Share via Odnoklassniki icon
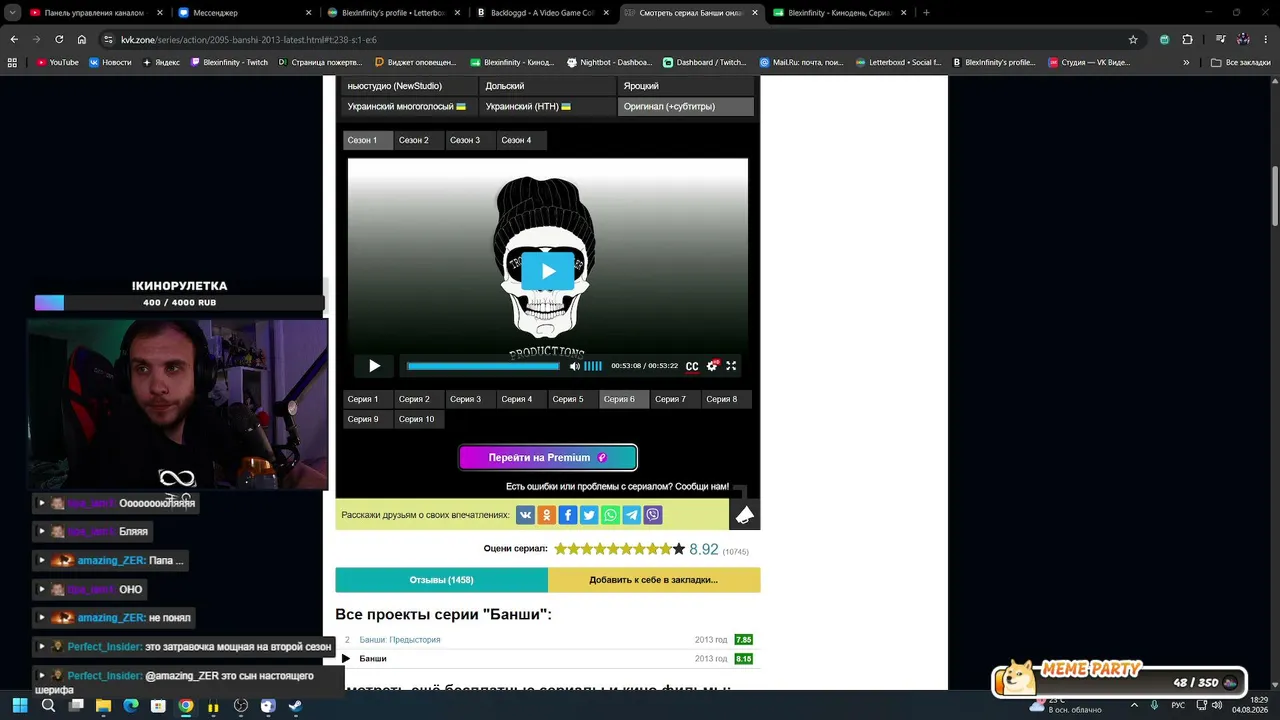Viewport: 1280px width, 720px height. pyautogui.click(x=546, y=515)
